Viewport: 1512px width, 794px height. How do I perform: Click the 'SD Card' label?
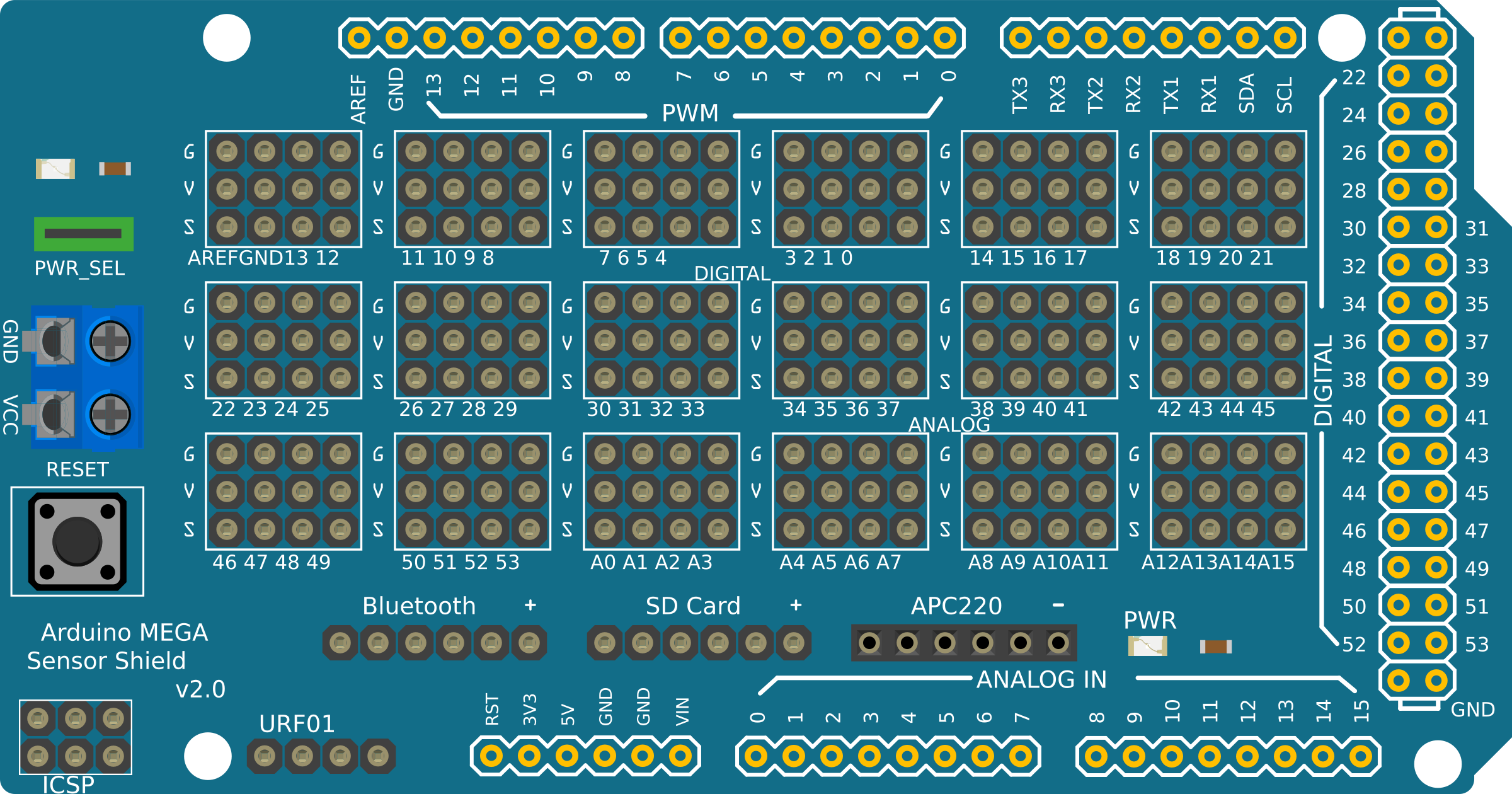(x=693, y=606)
